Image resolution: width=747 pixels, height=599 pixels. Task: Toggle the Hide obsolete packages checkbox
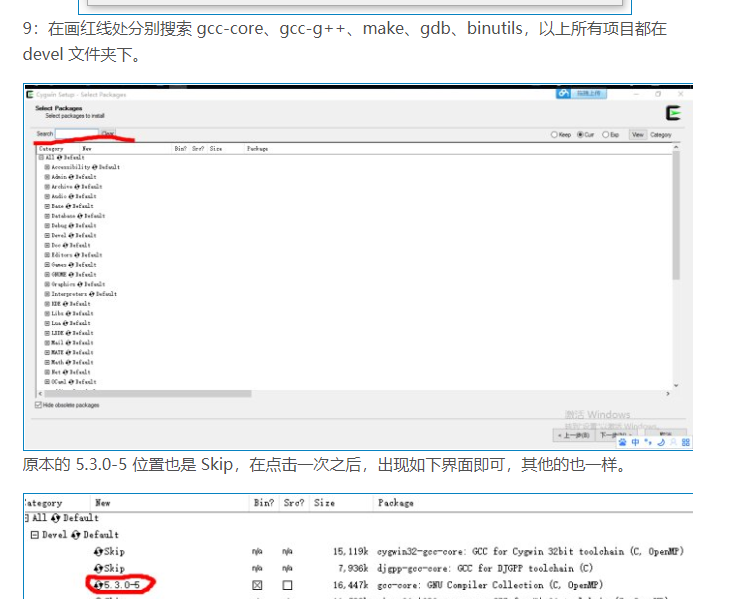(x=38, y=405)
